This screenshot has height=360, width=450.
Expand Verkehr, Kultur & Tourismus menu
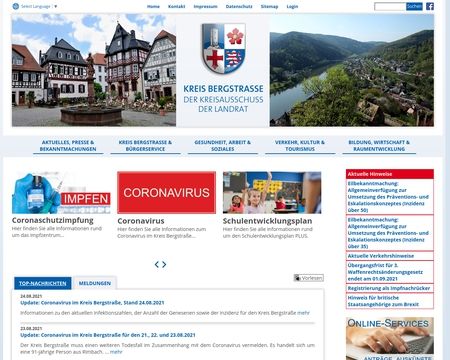(x=300, y=146)
